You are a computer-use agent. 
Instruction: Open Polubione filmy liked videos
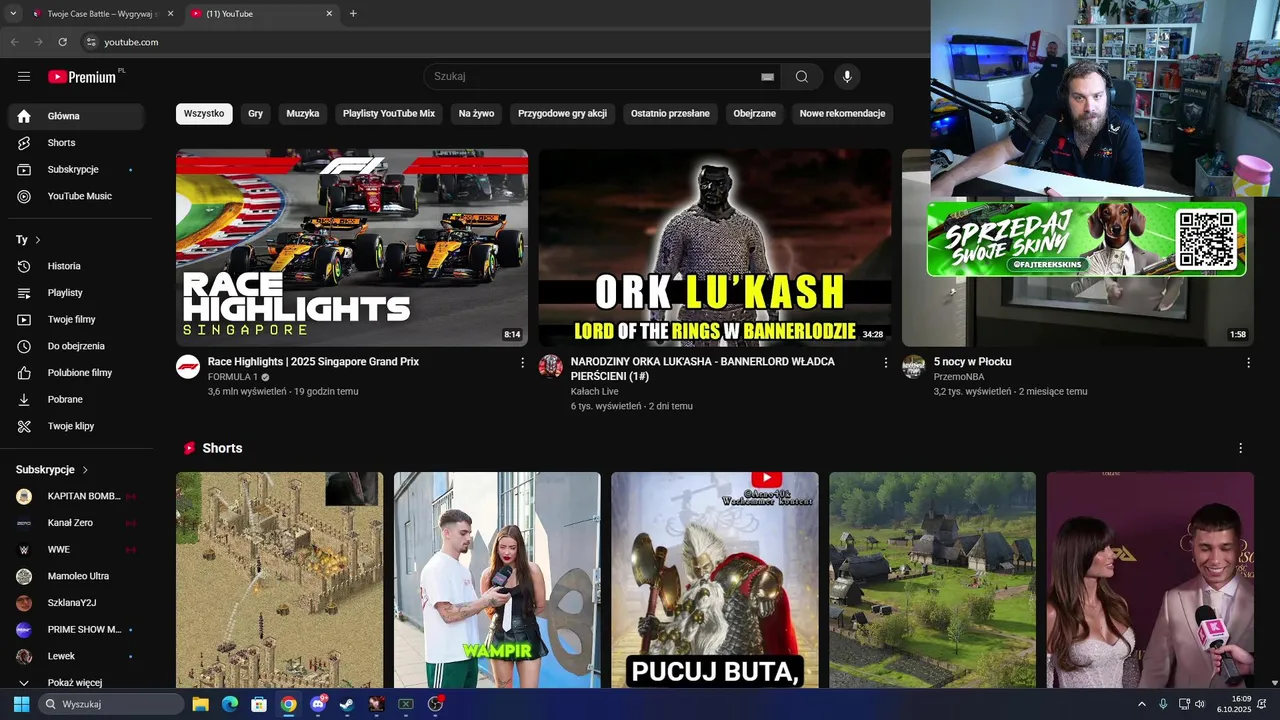[76, 373]
